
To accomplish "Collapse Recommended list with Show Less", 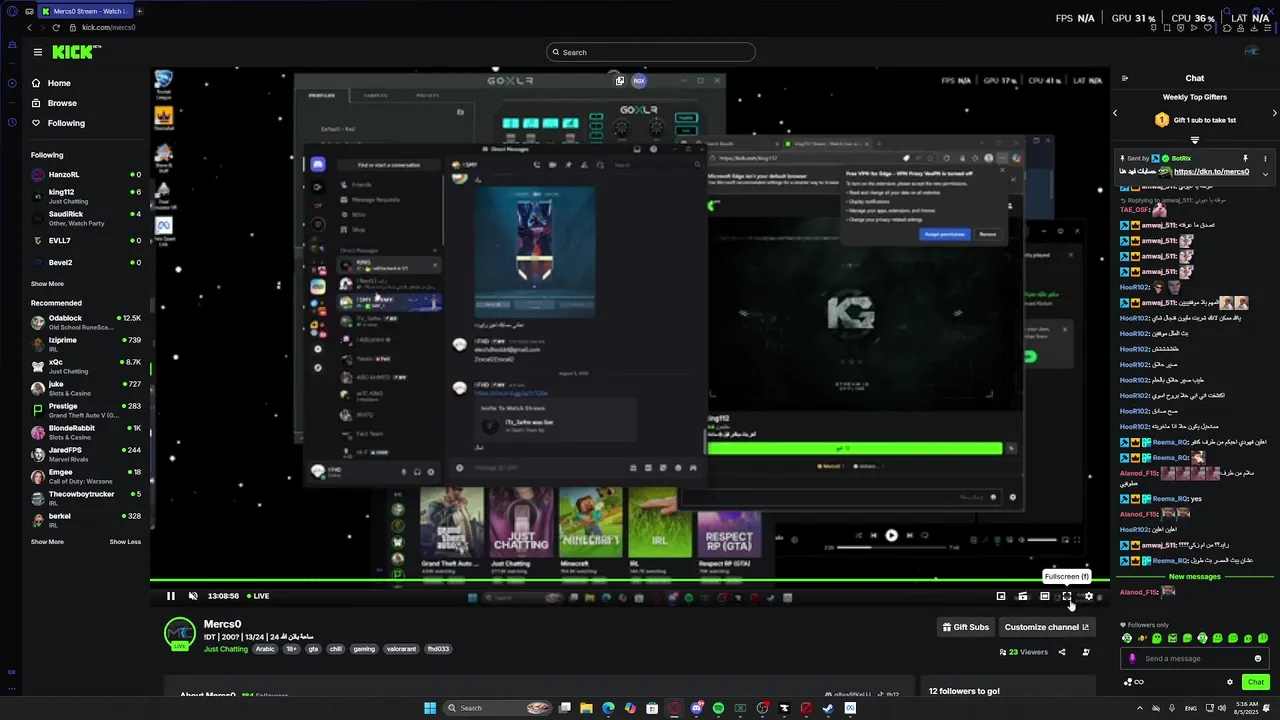I will pos(125,542).
